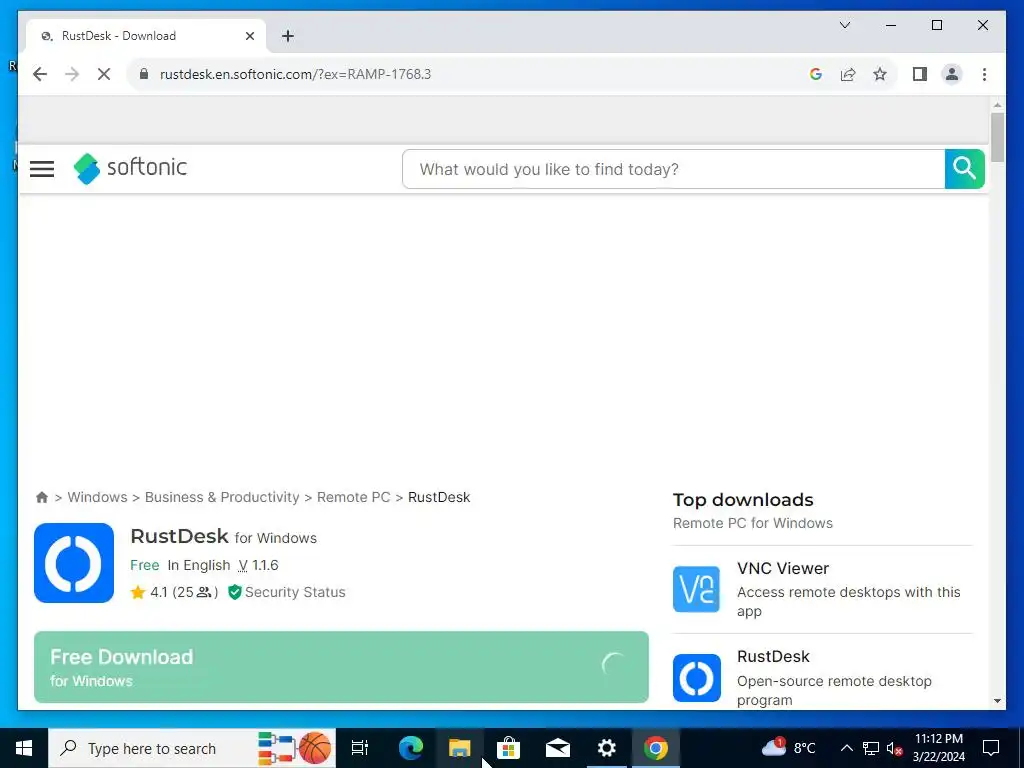Click Free price label
The image size is (1024, 768).
144,566
